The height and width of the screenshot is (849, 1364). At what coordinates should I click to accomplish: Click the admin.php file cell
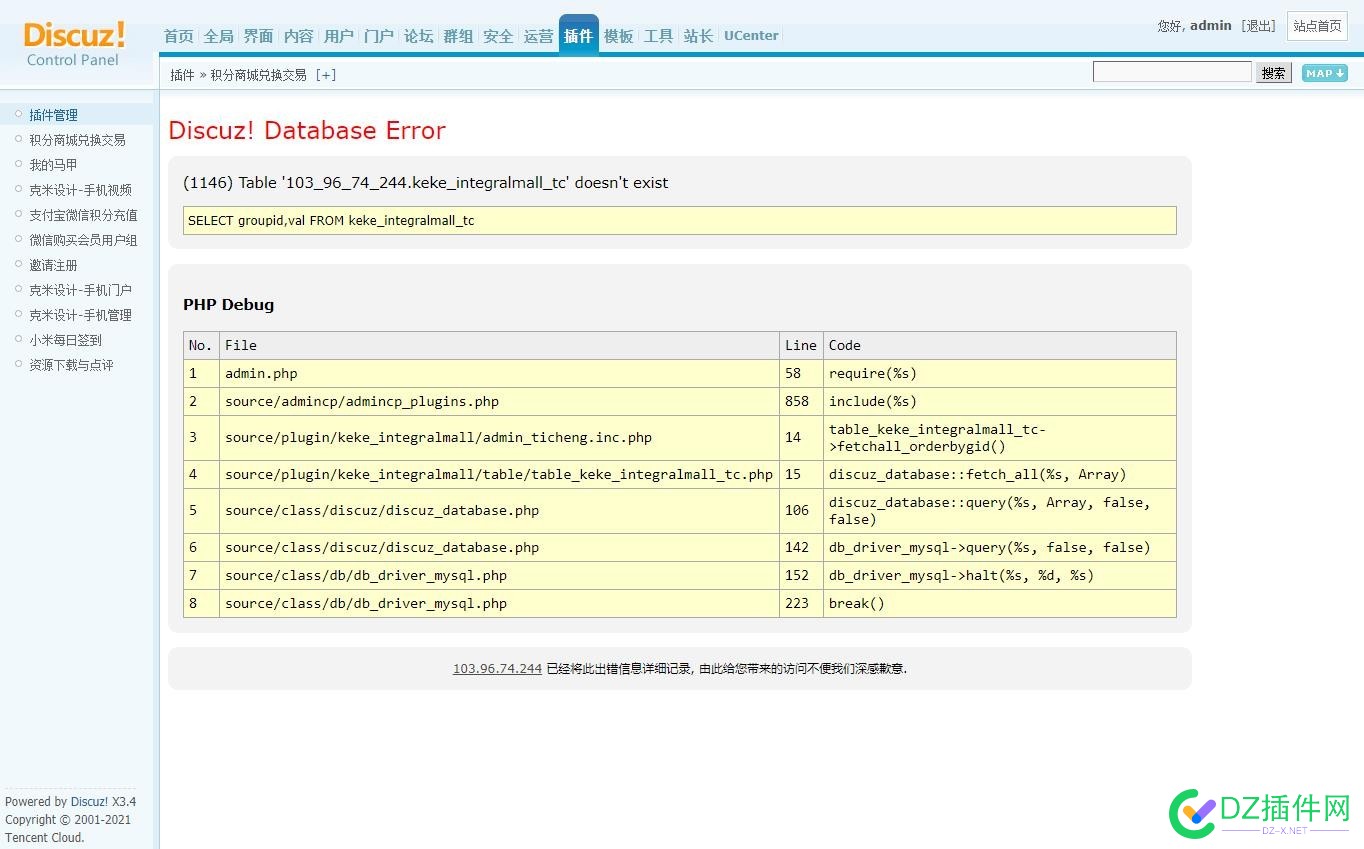[499, 373]
